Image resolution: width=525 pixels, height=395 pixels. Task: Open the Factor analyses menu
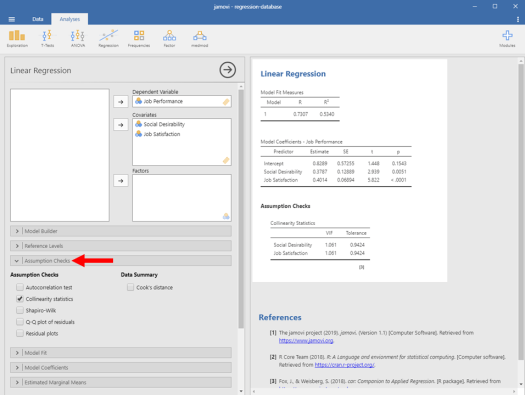click(169, 38)
